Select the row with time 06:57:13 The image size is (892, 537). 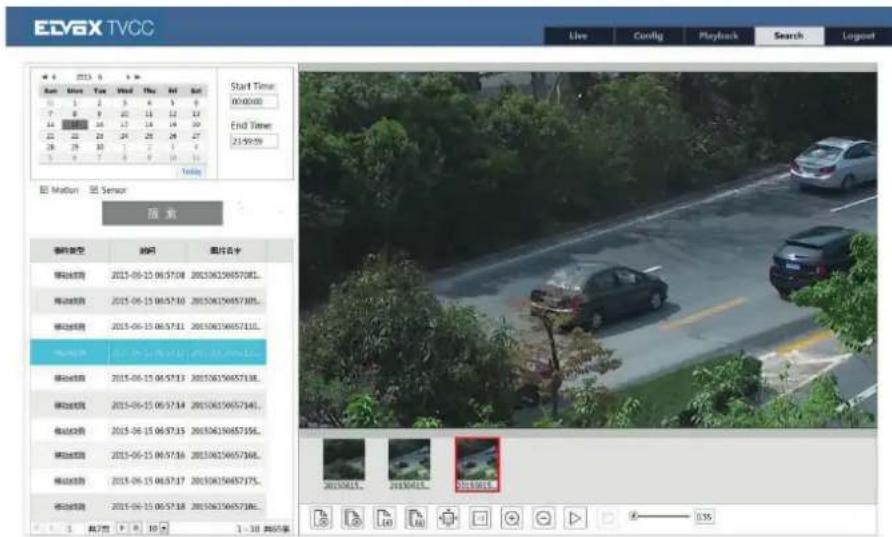148,378
